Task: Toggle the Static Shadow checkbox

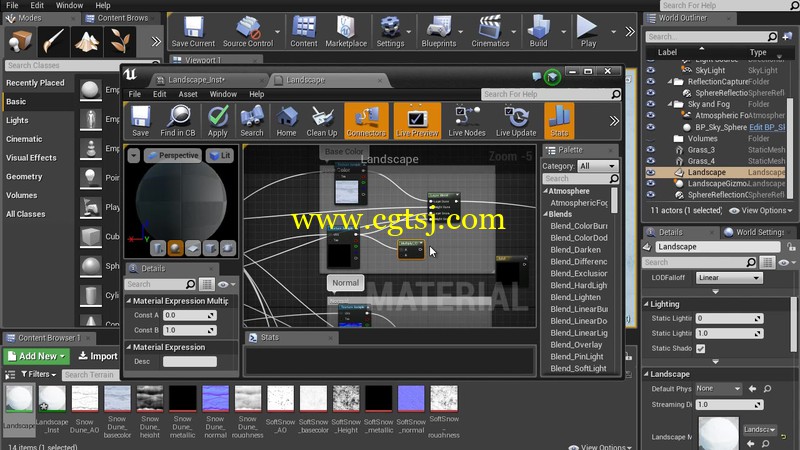Action: (701, 348)
